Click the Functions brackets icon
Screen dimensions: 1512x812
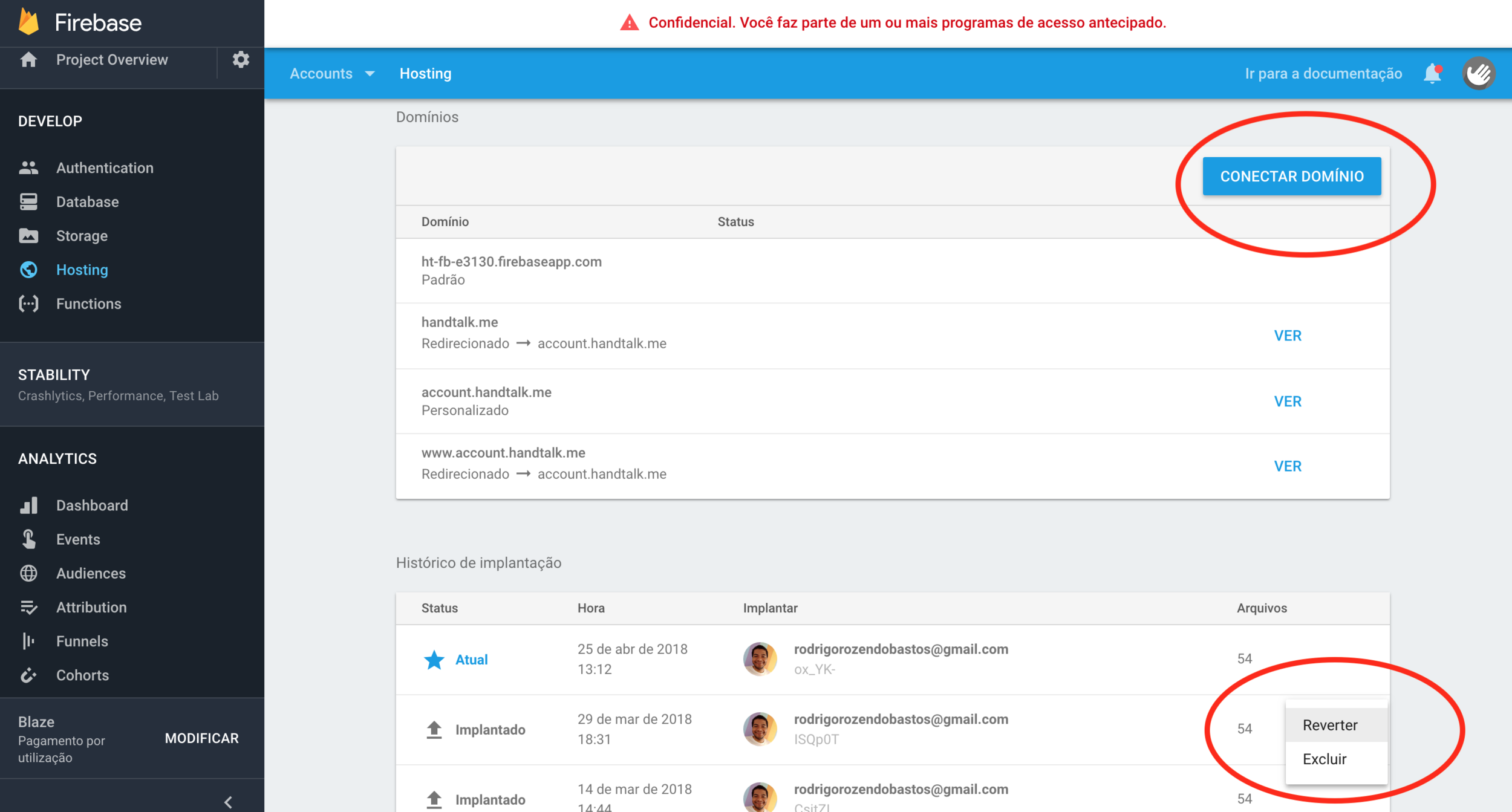tap(28, 304)
